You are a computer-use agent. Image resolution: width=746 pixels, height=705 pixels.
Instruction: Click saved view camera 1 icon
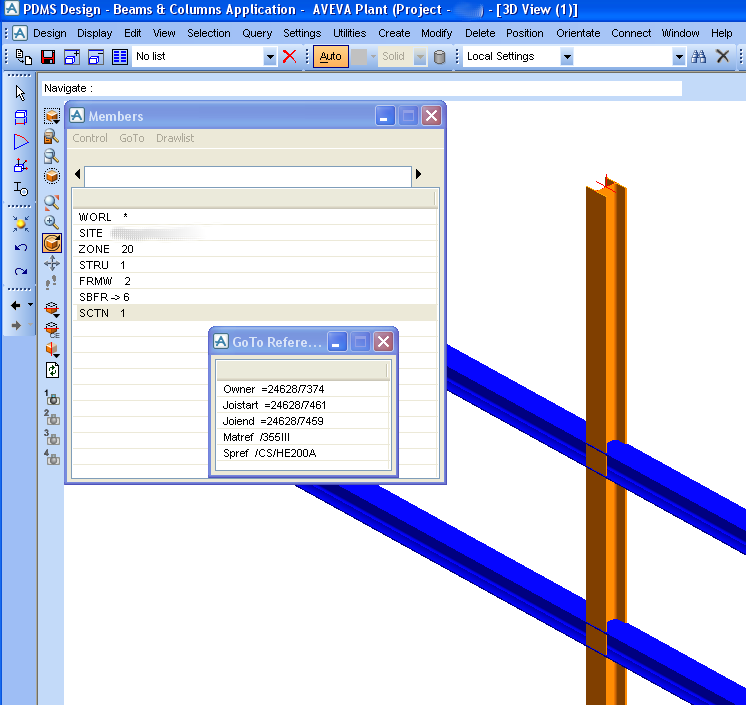click(52, 397)
